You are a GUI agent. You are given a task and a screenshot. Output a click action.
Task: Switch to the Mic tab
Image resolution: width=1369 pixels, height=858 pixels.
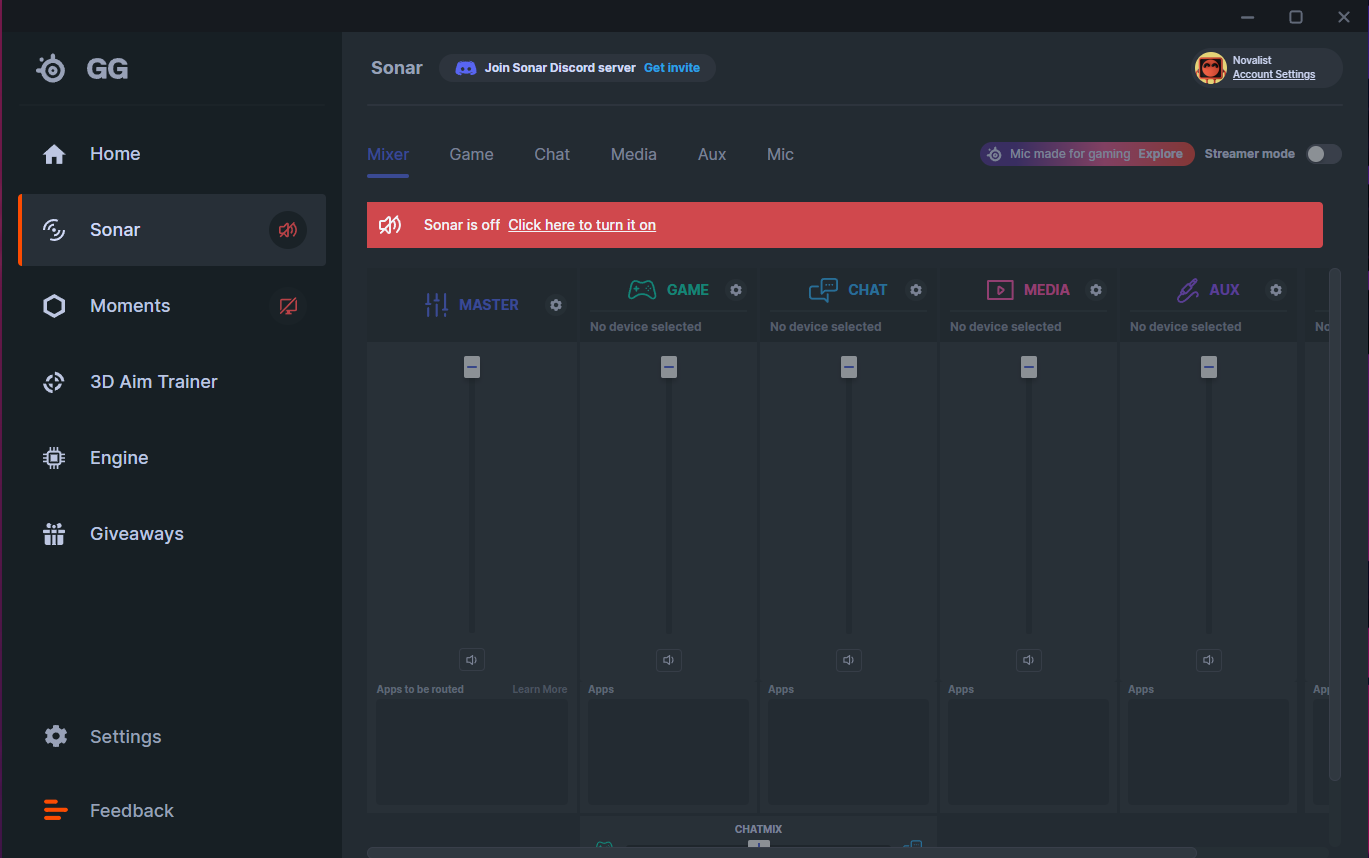(780, 155)
